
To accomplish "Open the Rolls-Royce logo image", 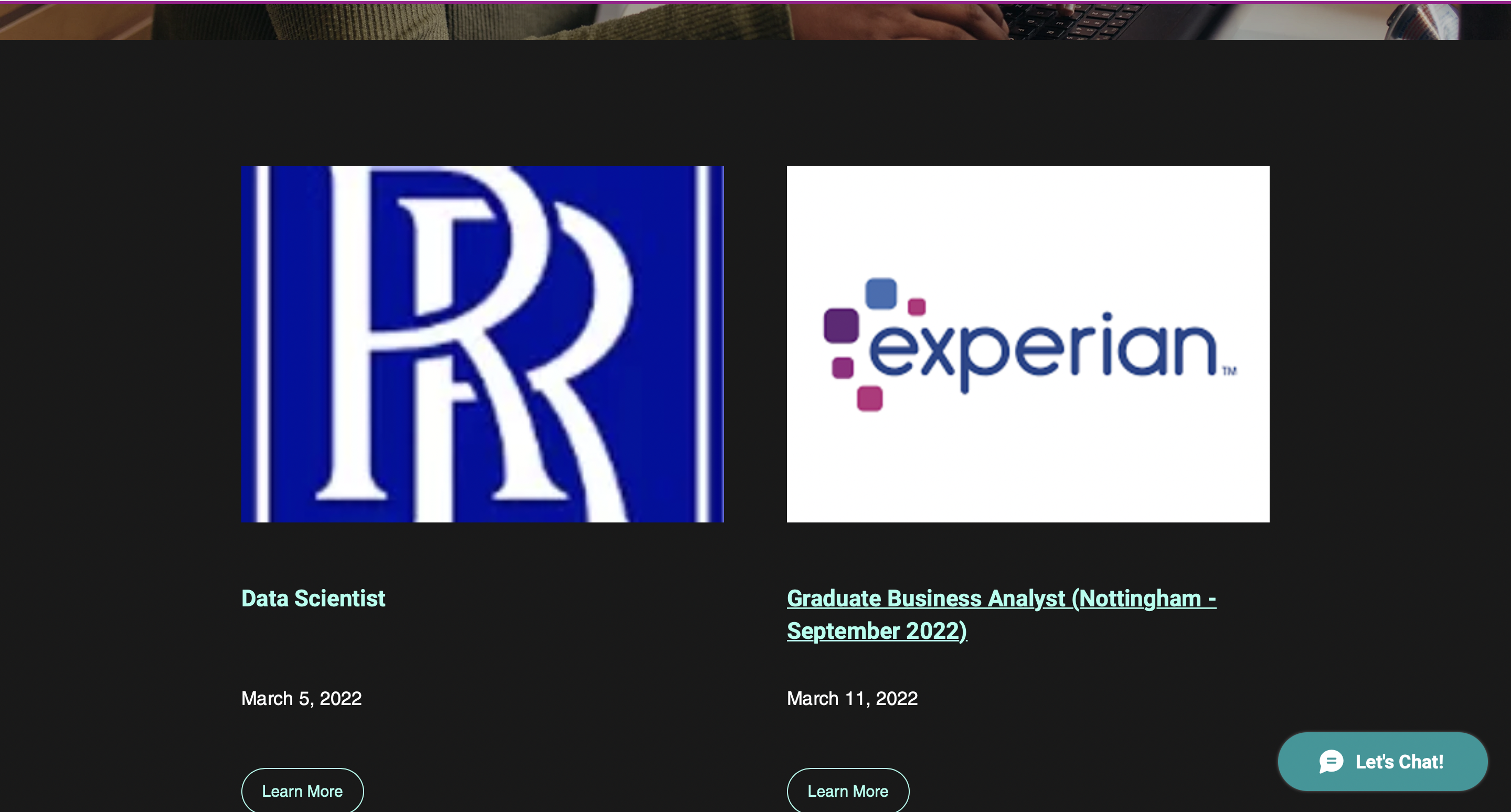I will [482, 344].
